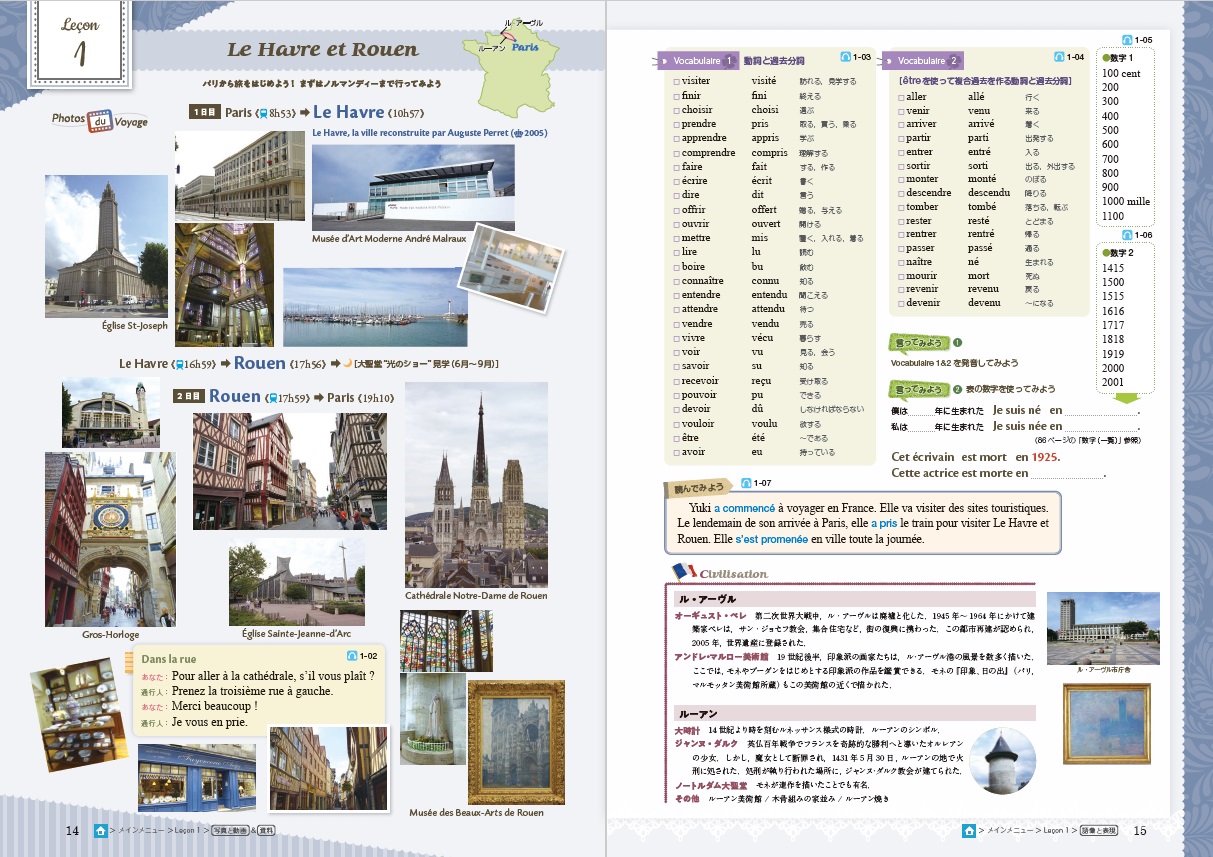Go to メインメニュー via the breadcrumb
This screenshot has width=1213, height=857.
pyautogui.click(x=143, y=832)
